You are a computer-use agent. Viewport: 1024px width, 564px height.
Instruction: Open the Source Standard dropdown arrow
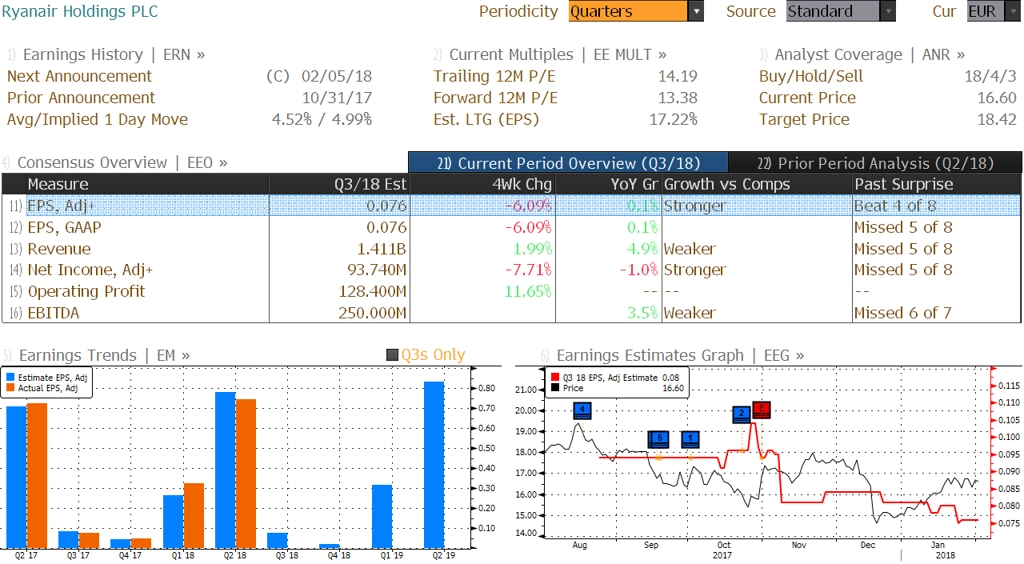coord(888,11)
